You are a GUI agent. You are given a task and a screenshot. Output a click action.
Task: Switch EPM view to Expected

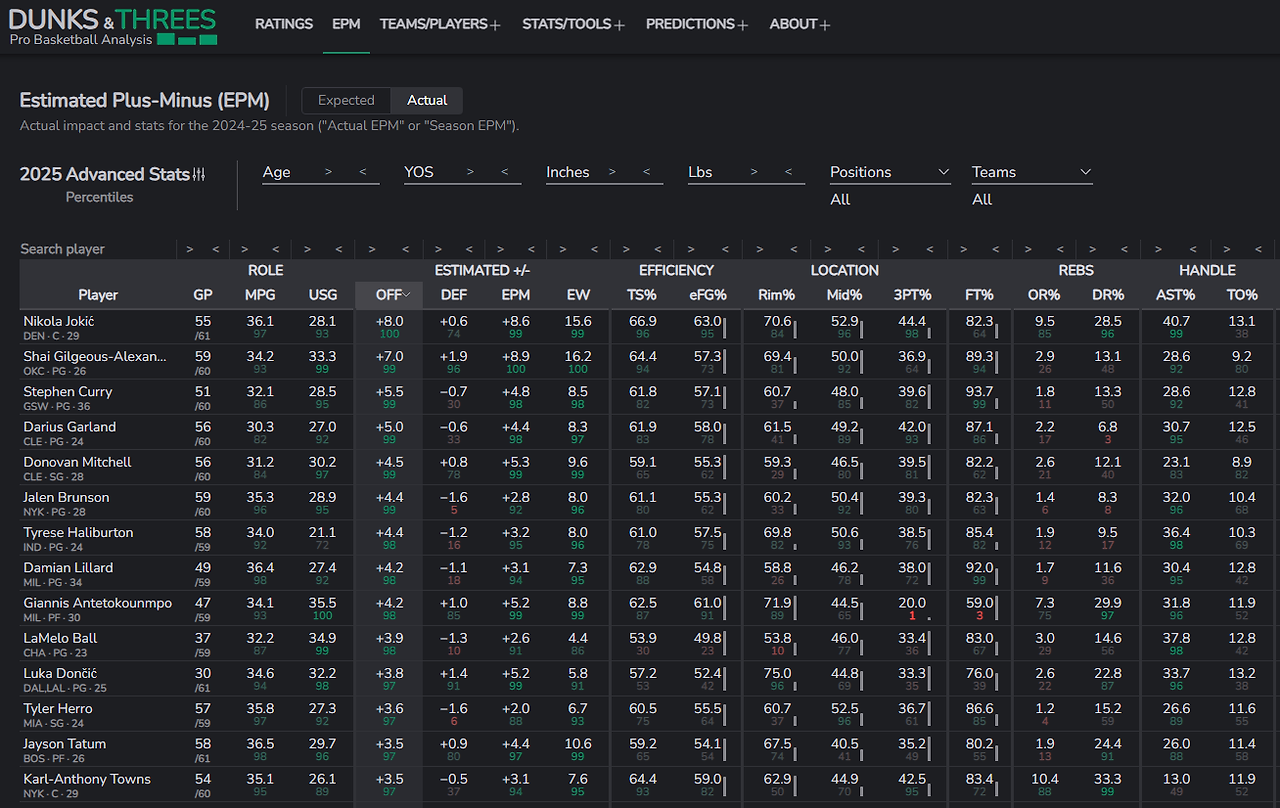[x=346, y=100]
